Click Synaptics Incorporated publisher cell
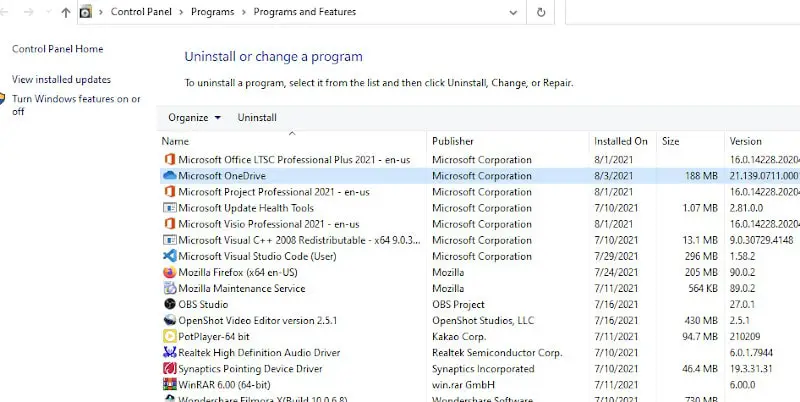Viewport: 800px width, 402px height. tap(483, 369)
